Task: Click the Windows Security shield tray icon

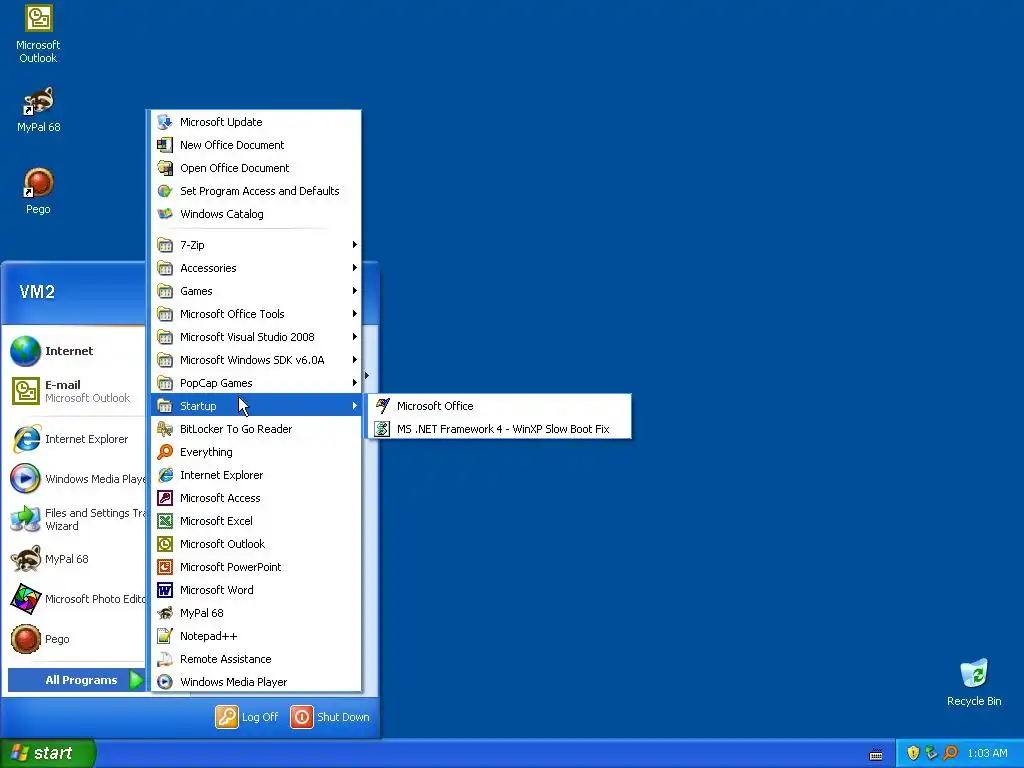Action: (x=913, y=753)
